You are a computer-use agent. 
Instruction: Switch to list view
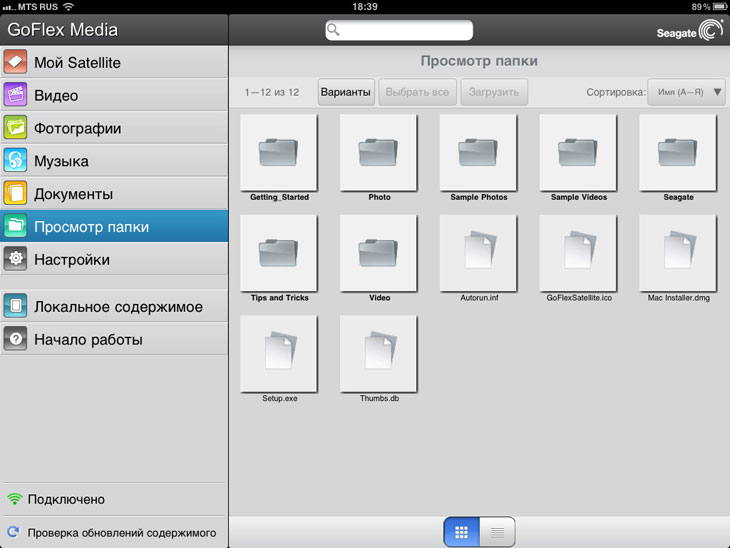tap(497, 533)
